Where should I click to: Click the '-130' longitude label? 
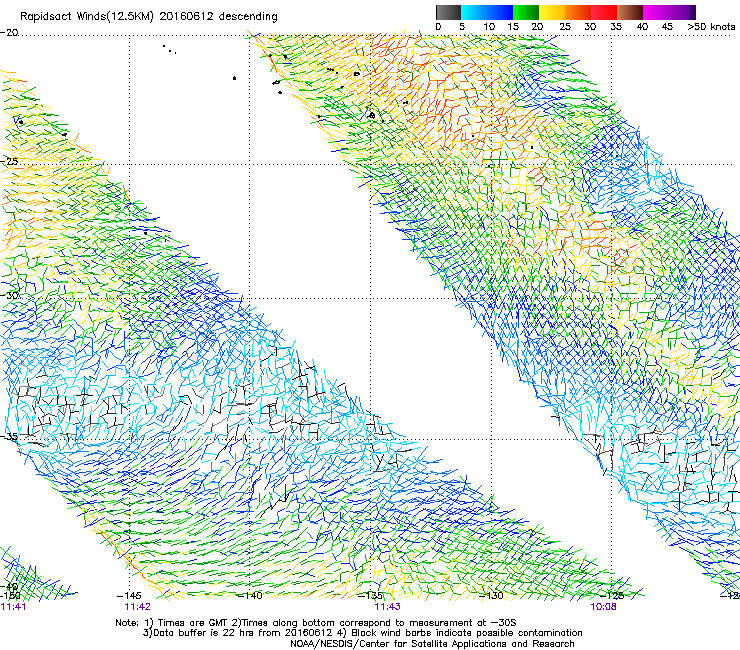(491, 596)
